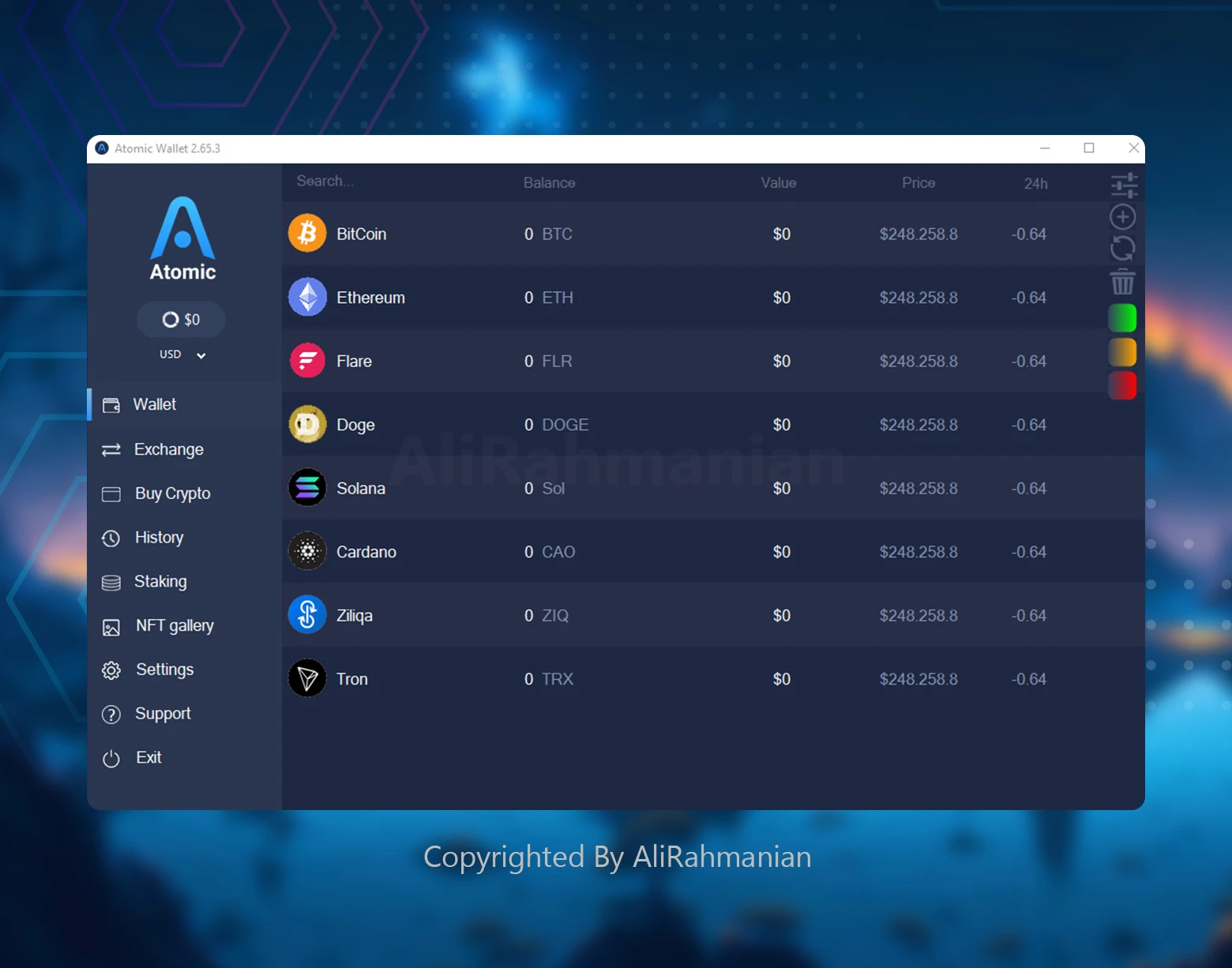Click the add coin plus icon
Viewport: 1232px width, 968px height.
tap(1122, 216)
